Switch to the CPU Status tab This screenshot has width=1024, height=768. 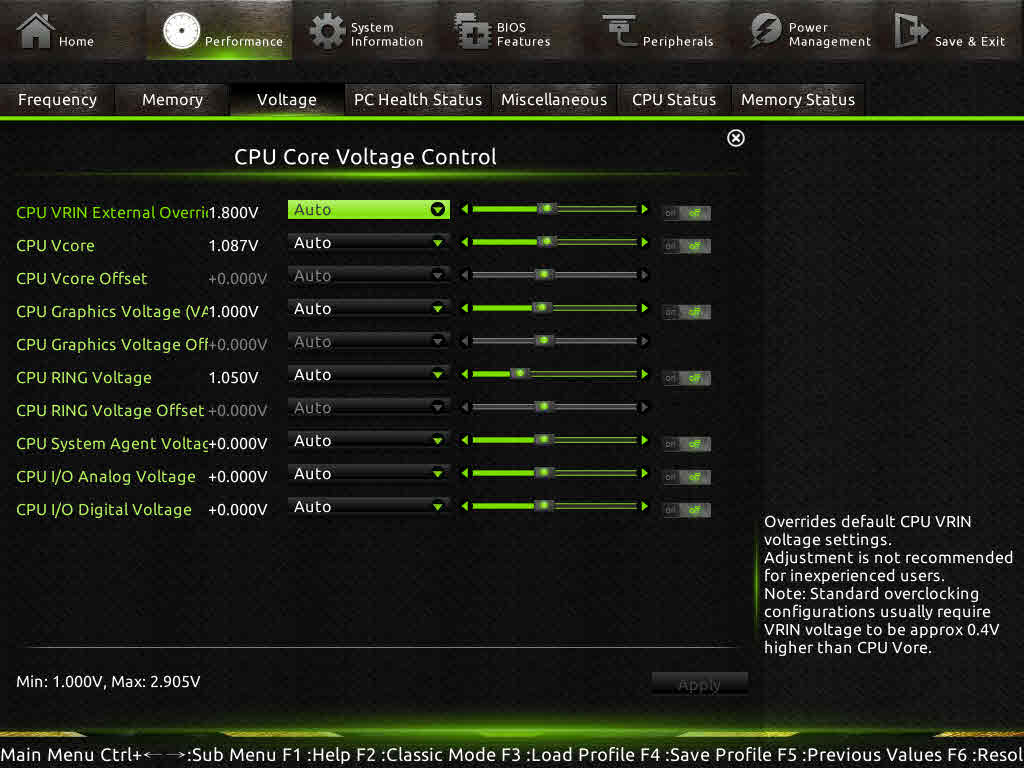(x=674, y=99)
